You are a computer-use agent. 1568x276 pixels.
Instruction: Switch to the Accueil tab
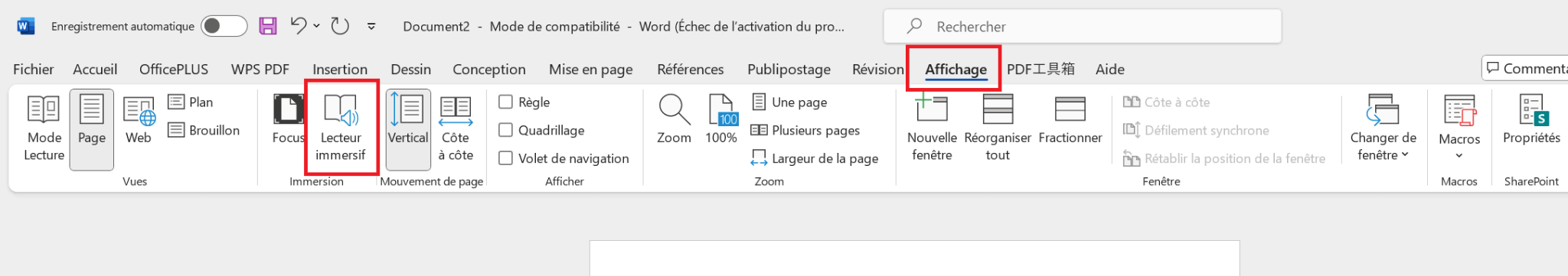click(x=95, y=70)
